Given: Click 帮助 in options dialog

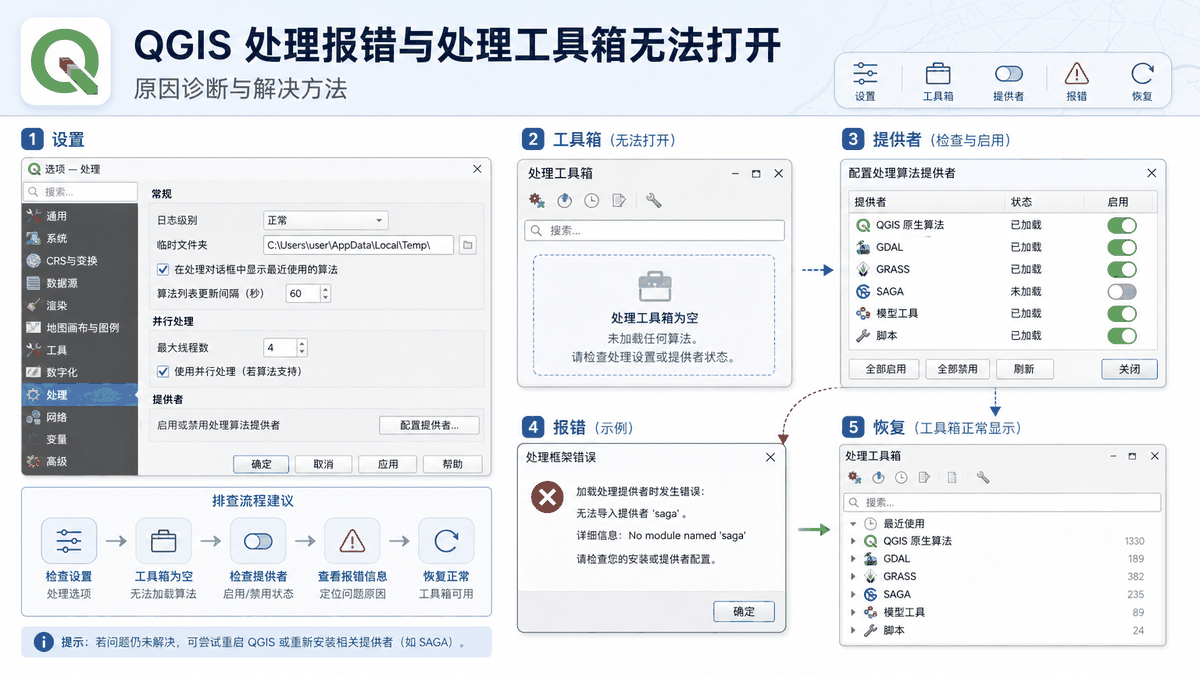Looking at the screenshot, I should pos(452,464).
